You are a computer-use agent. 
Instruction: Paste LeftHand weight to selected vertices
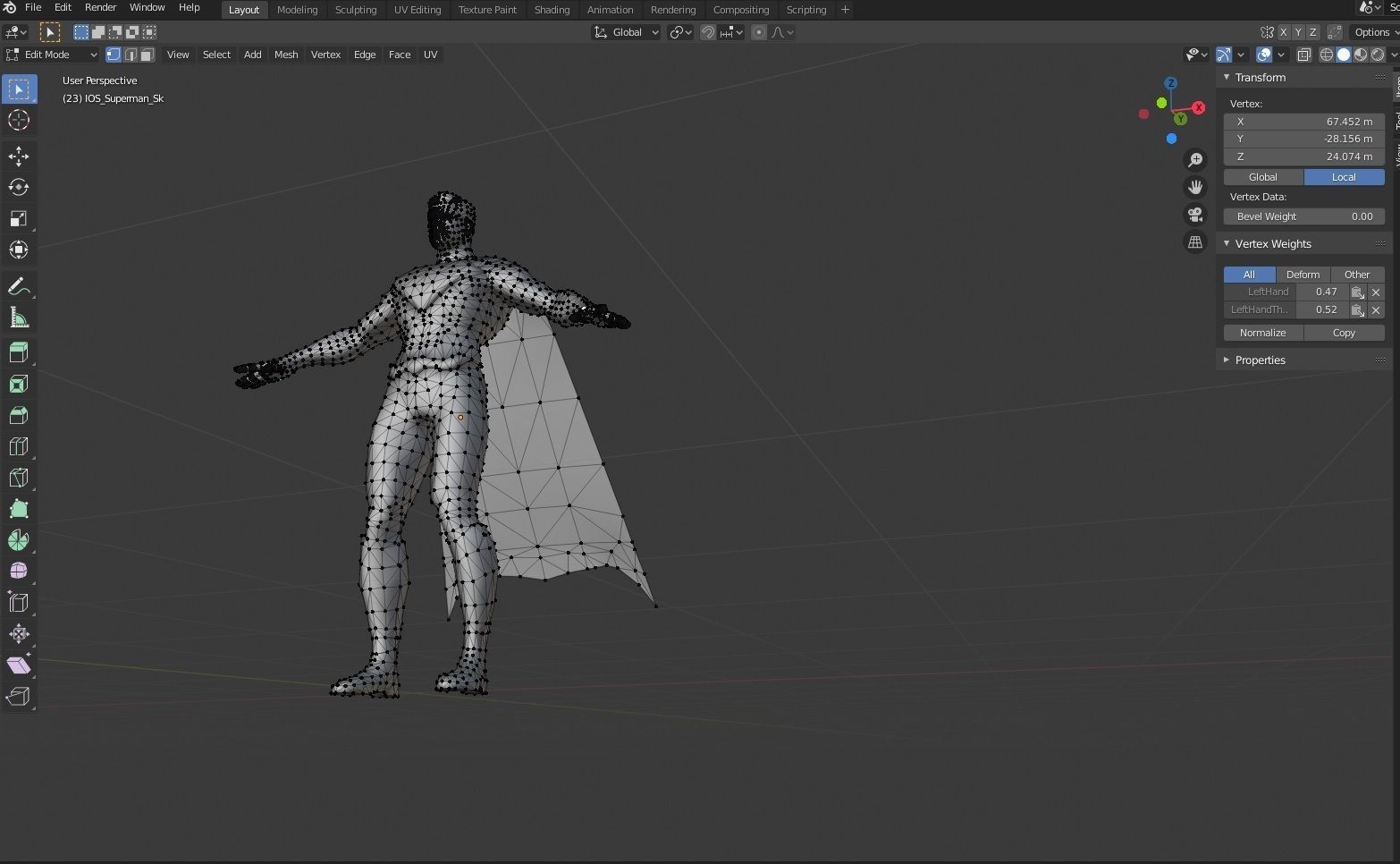[1357, 292]
